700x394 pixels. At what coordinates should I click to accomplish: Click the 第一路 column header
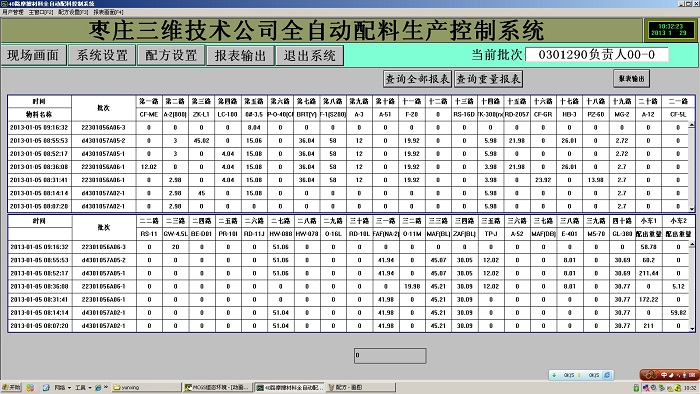[x=149, y=101]
